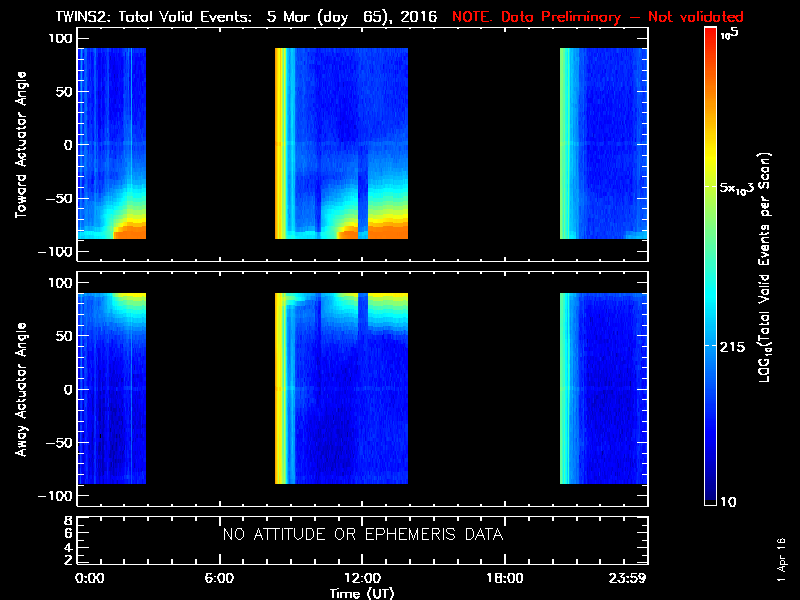Click the vertical date stamp '1 Apr 16'

point(781,560)
